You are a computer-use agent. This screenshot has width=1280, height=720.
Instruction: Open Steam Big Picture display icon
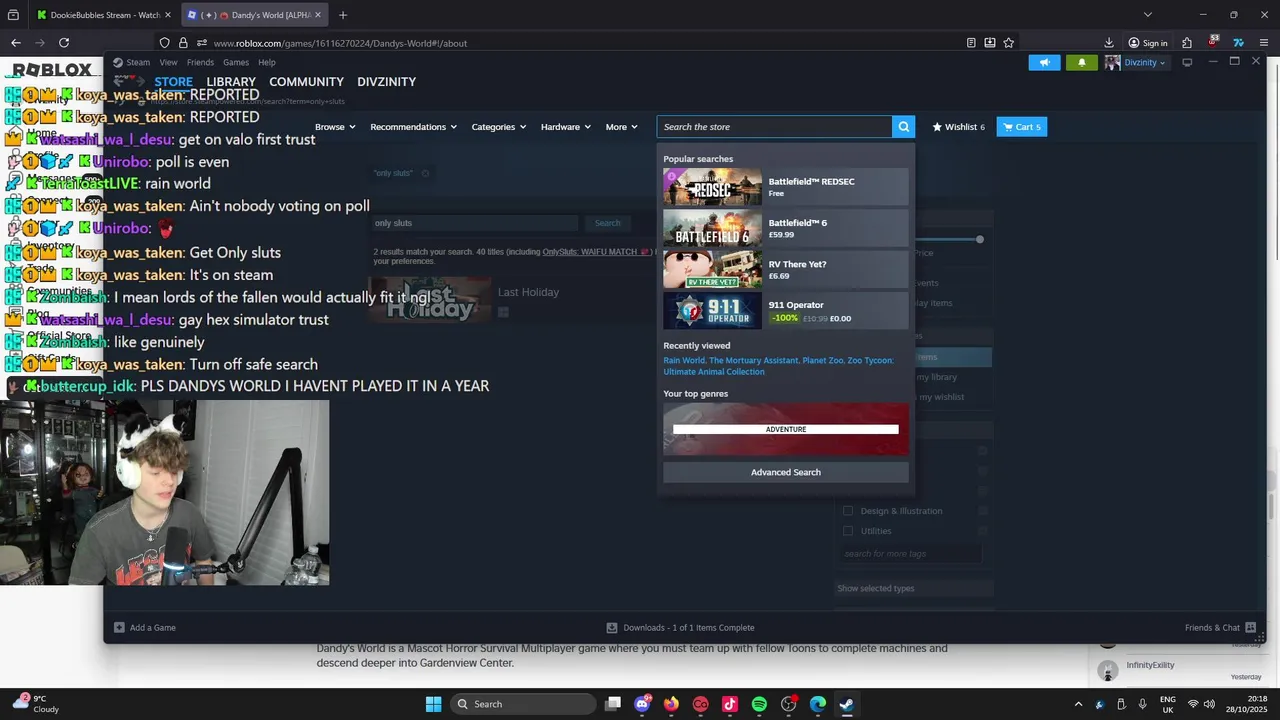[x=1187, y=62]
